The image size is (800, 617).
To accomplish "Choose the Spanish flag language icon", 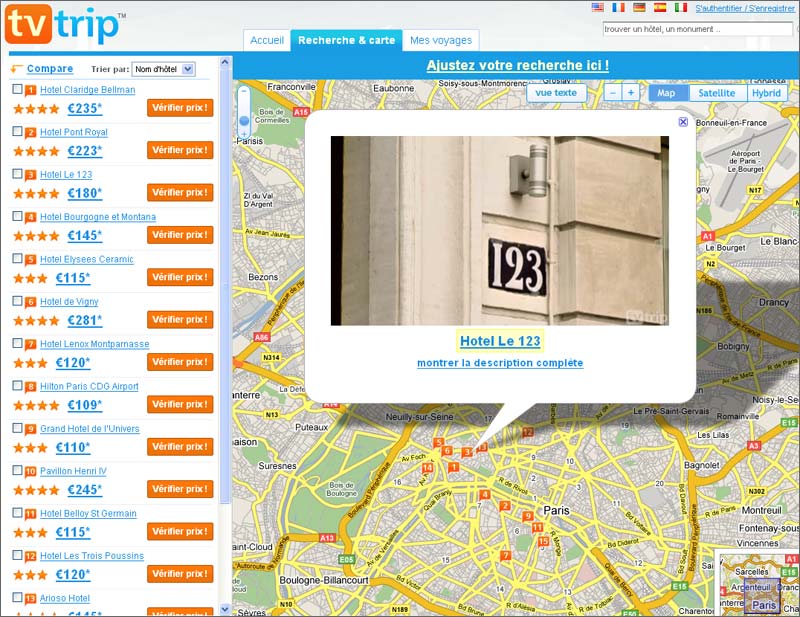I will point(660,7).
